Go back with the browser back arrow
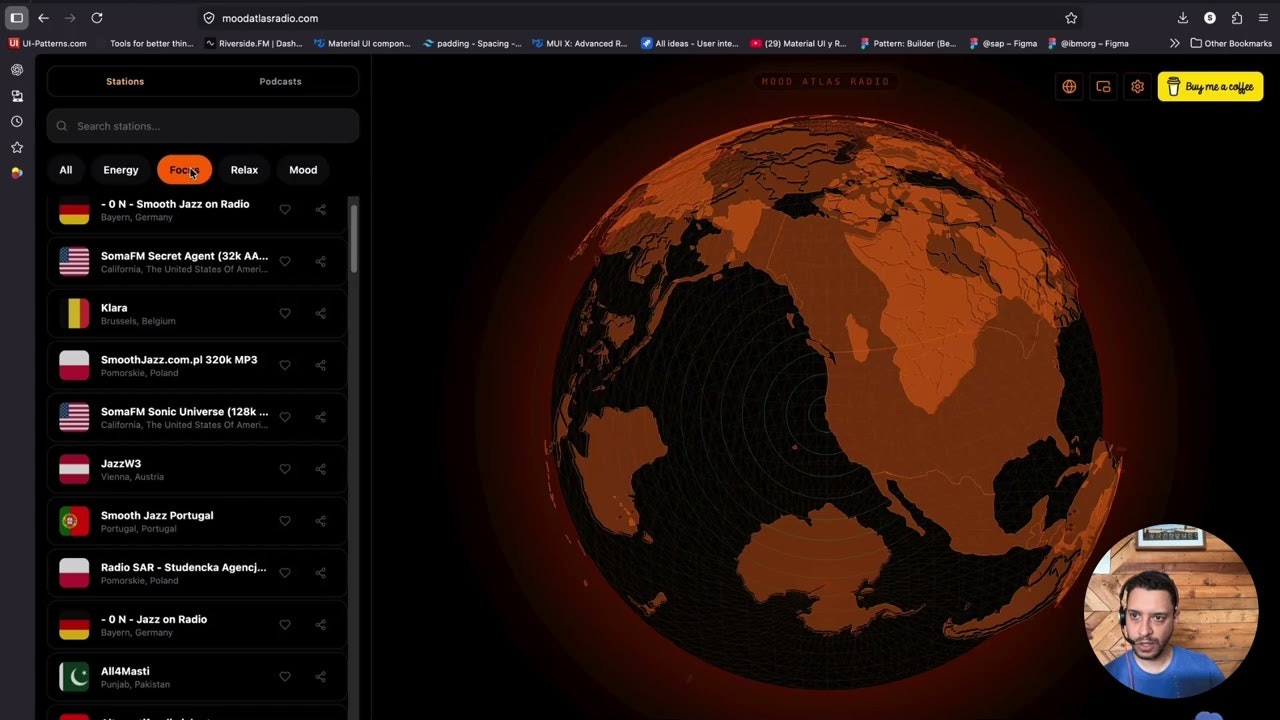 [x=43, y=18]
